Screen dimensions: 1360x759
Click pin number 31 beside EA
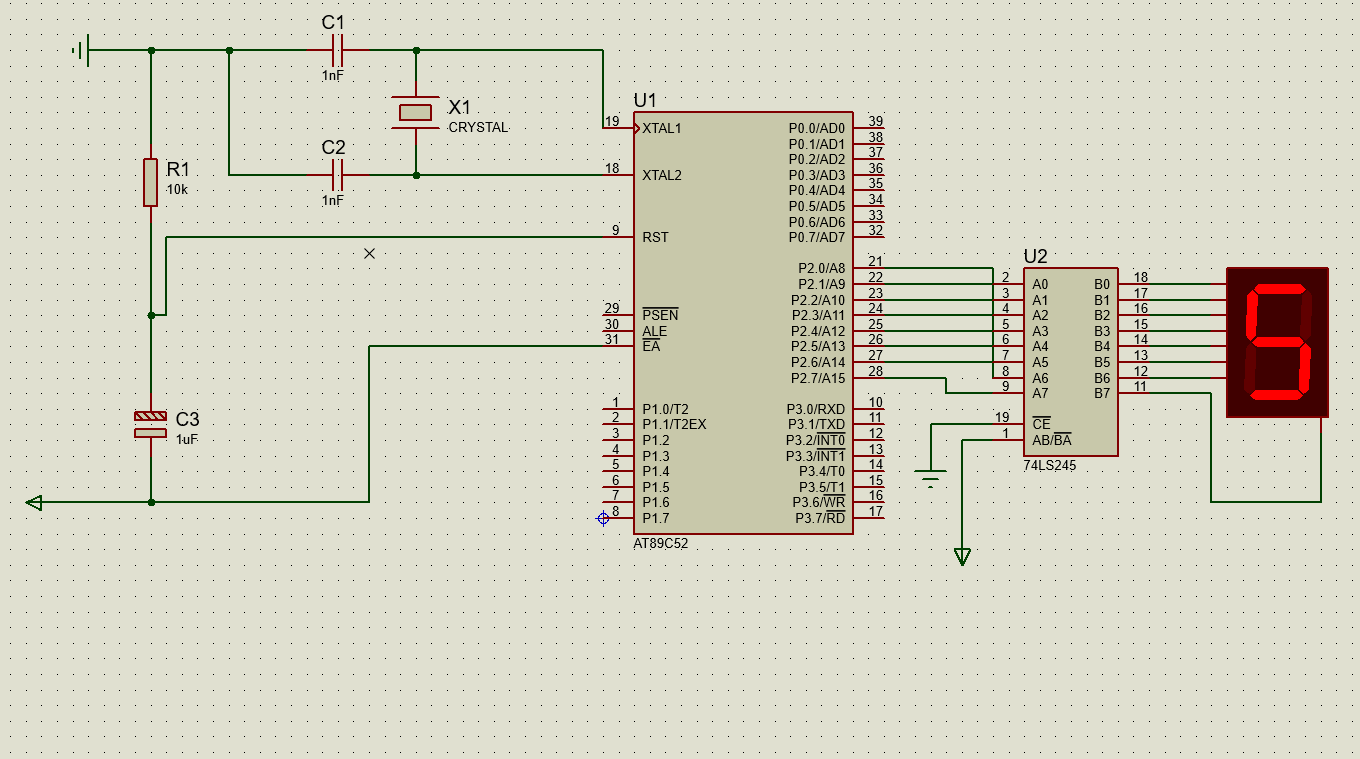(612, 340)
